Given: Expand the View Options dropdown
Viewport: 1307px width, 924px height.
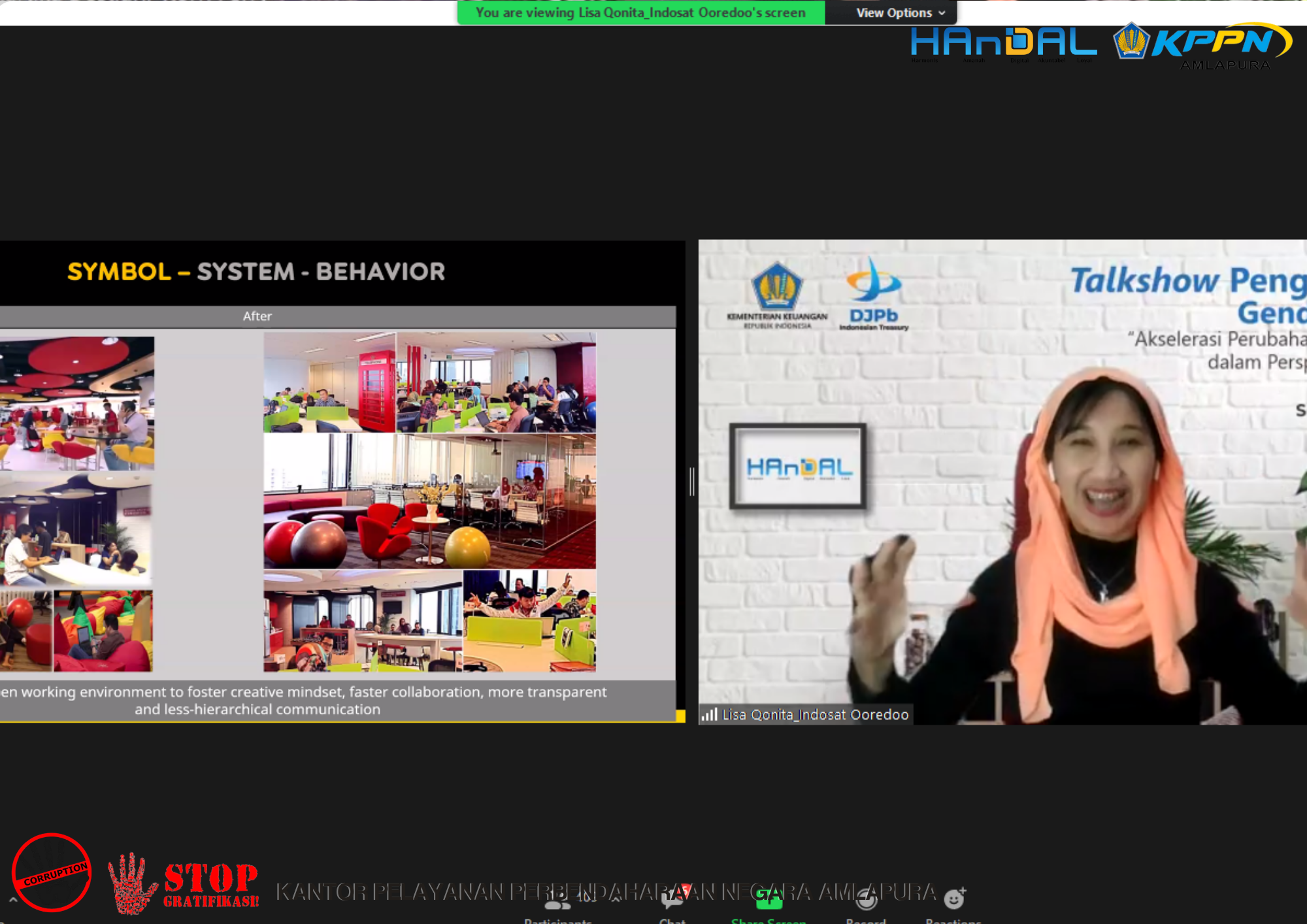Looking at the screenshot, I should 900,12.
